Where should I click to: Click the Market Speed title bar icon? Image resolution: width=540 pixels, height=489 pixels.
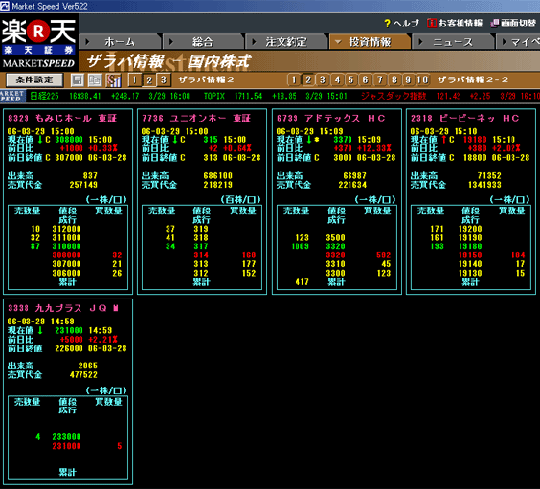tap(5, 6)
